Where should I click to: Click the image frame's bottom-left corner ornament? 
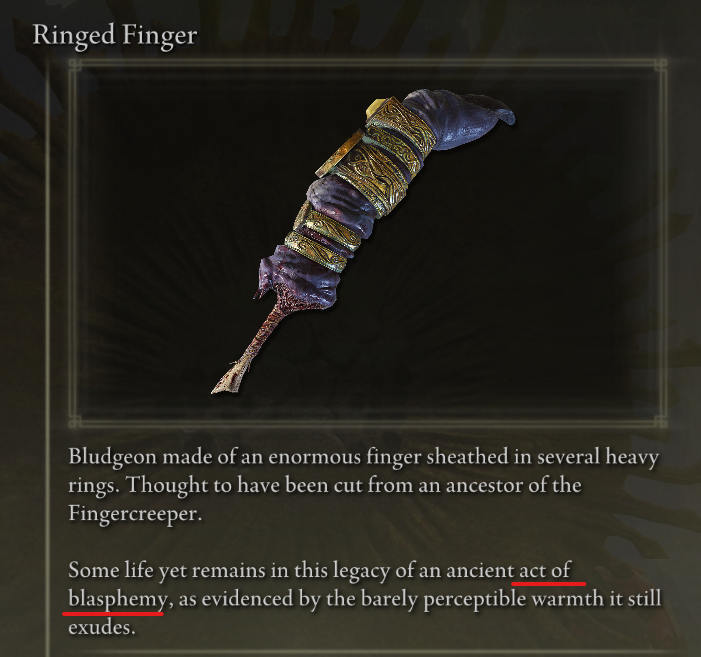pyautogui.click(x=75, y=421)
